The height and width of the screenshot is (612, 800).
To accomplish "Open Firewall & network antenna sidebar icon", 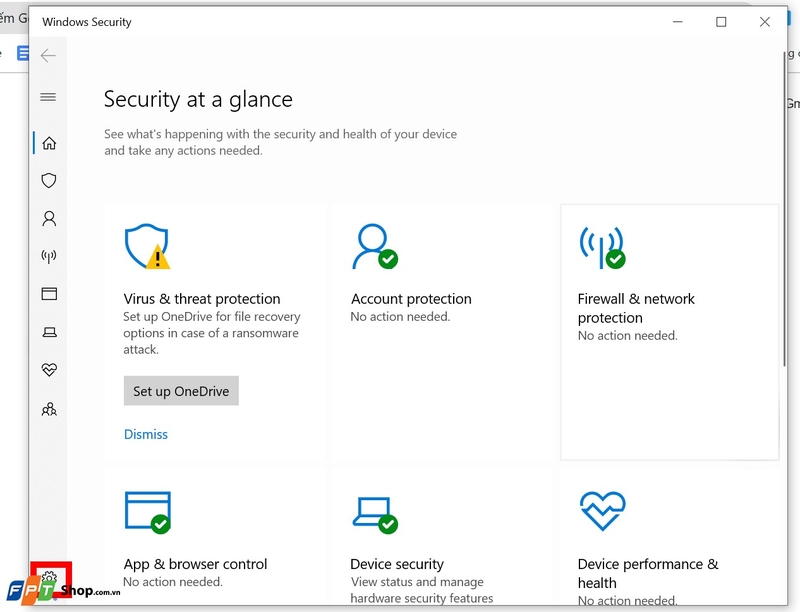I will (x=49, y=256).
